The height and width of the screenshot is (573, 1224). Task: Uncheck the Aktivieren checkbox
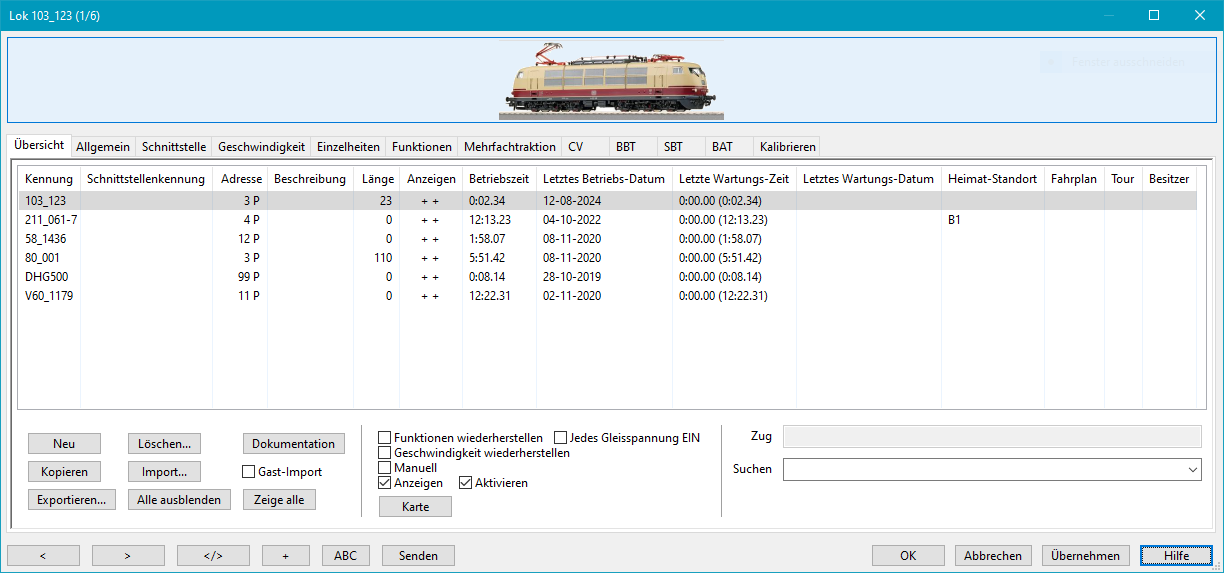click(x=466, y=483)
